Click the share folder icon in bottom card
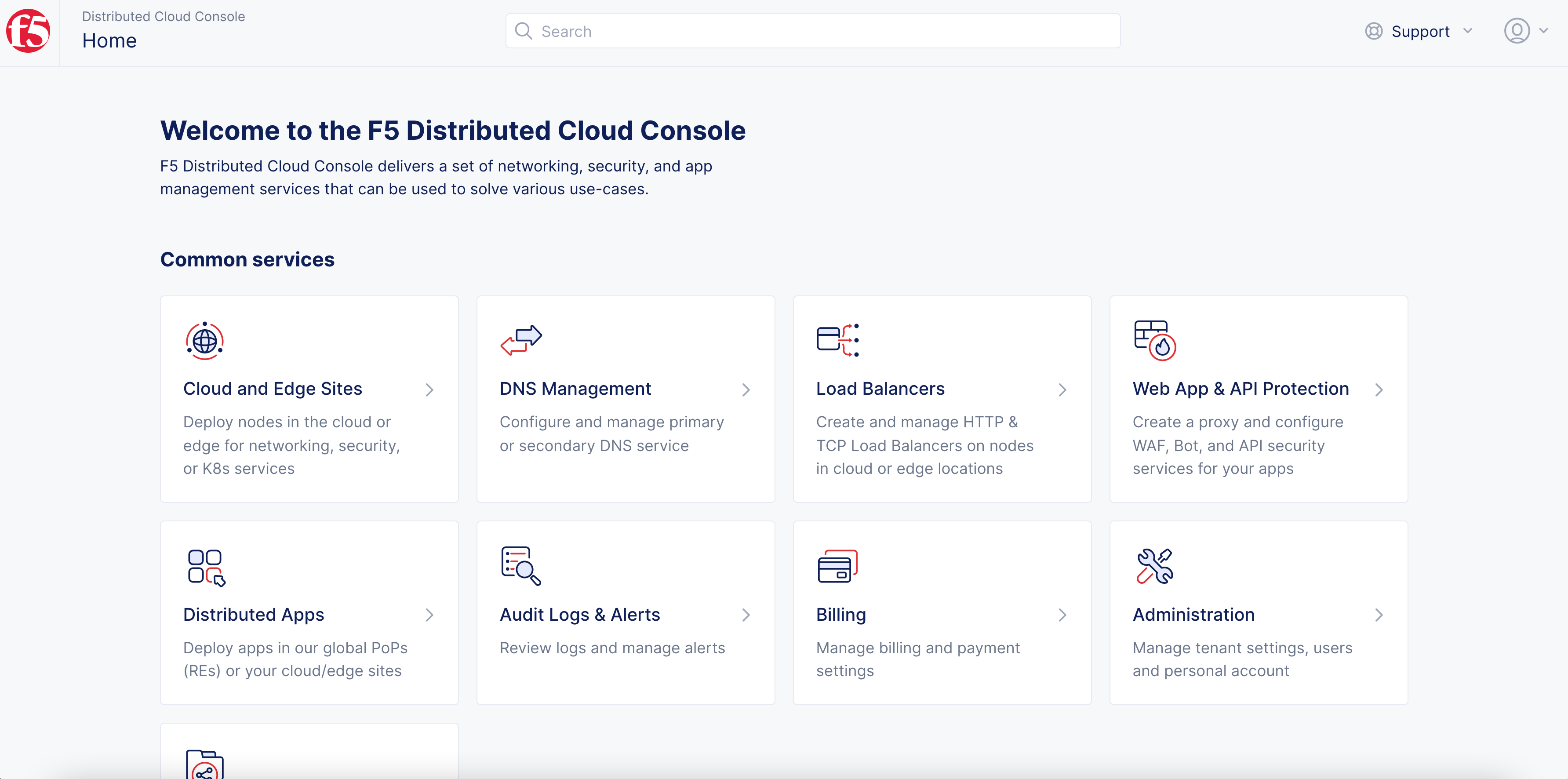Screen dimensions: 1568x779 (x=204, y=765)
